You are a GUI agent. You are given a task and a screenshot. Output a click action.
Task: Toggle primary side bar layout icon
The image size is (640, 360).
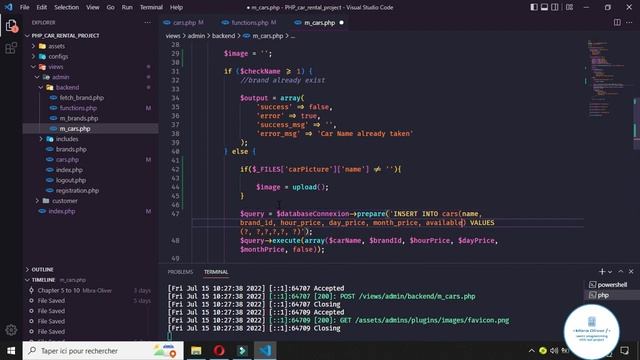[533, 7]
